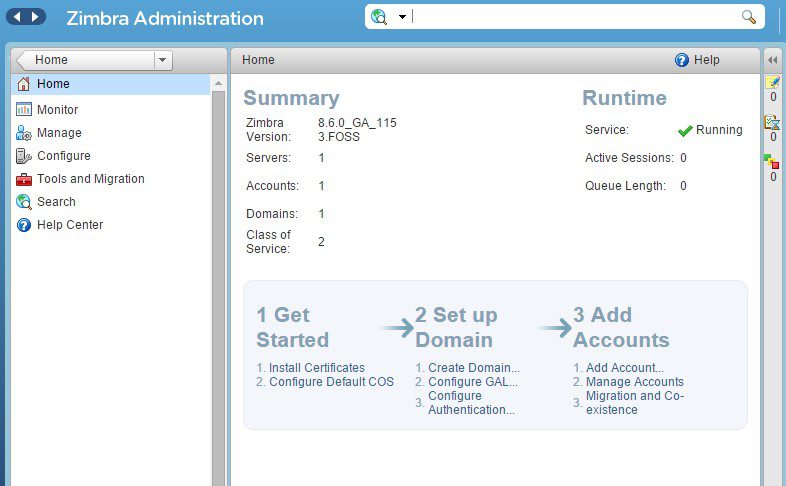Open Tools and Migration section
Viewport: 786px width, 486px height.
(91, 179)
